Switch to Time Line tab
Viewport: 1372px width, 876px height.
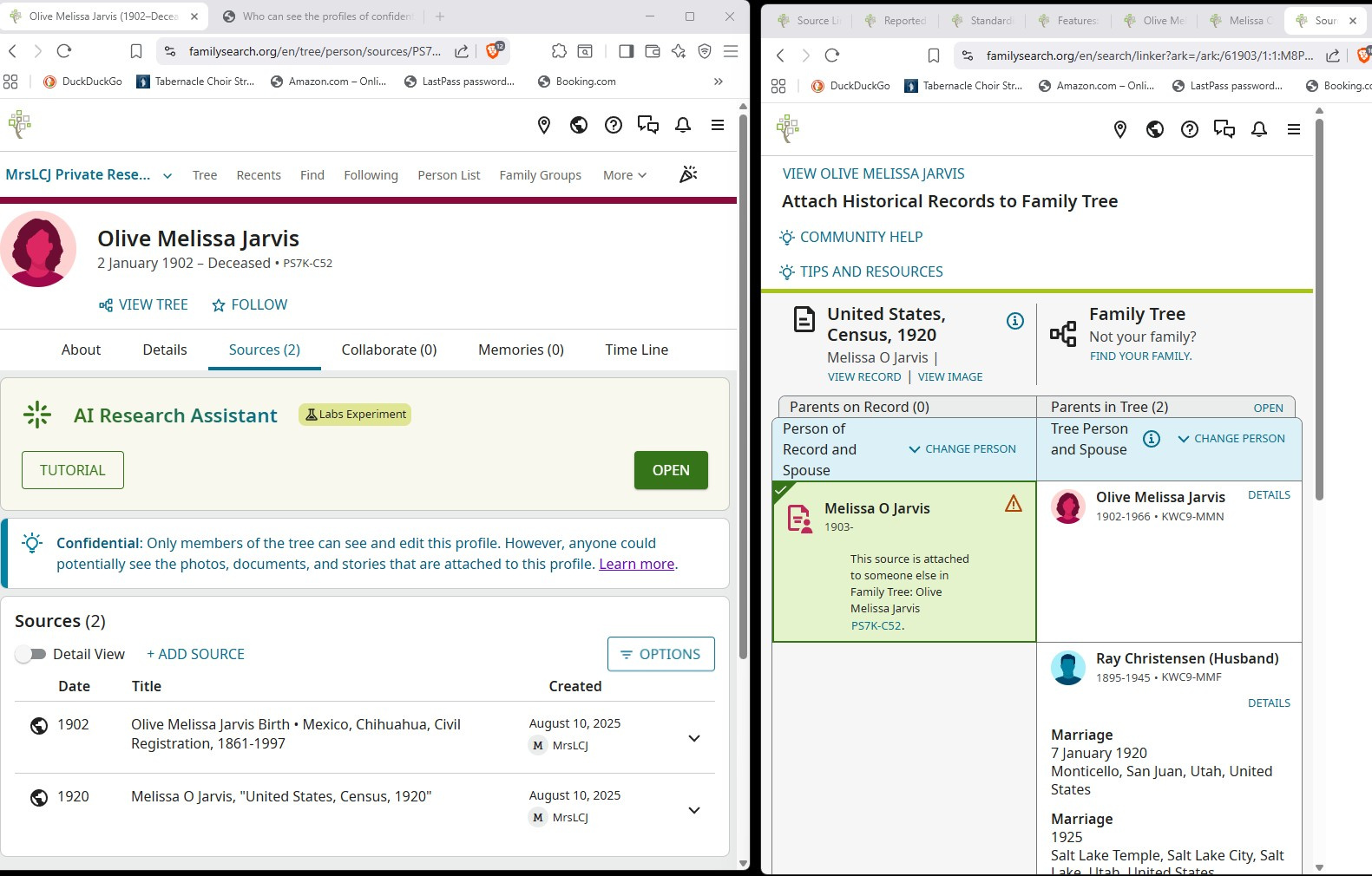(636, 350)
